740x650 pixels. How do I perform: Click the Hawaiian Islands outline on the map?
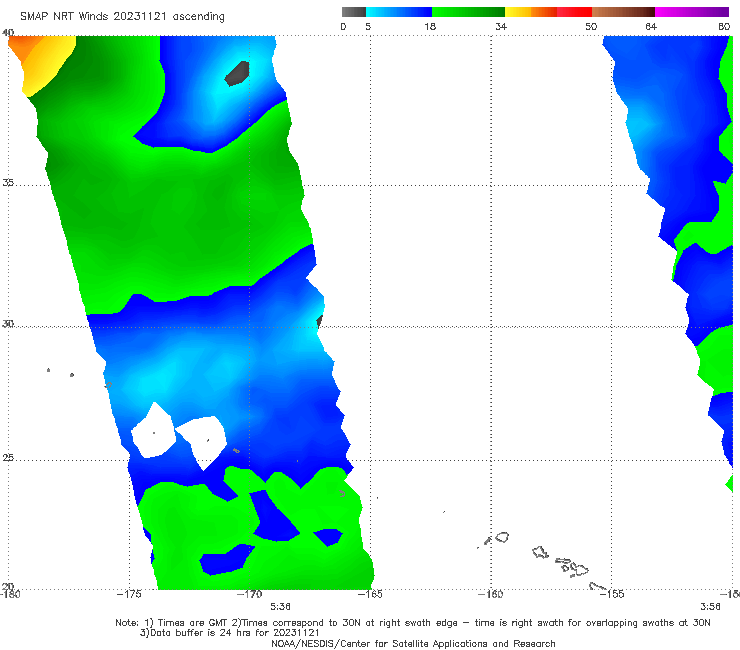(x=543, y=560)
